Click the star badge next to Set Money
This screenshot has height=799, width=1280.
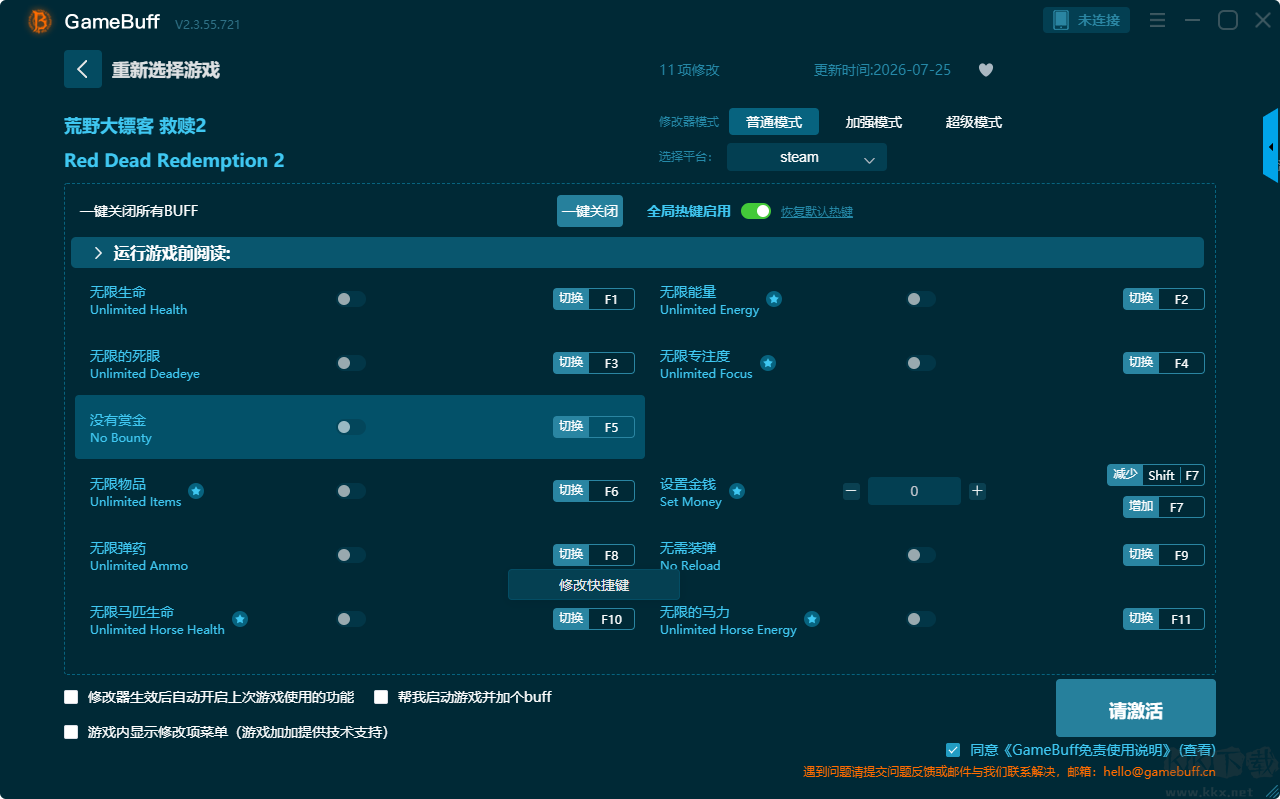click(x=737, y=491)
